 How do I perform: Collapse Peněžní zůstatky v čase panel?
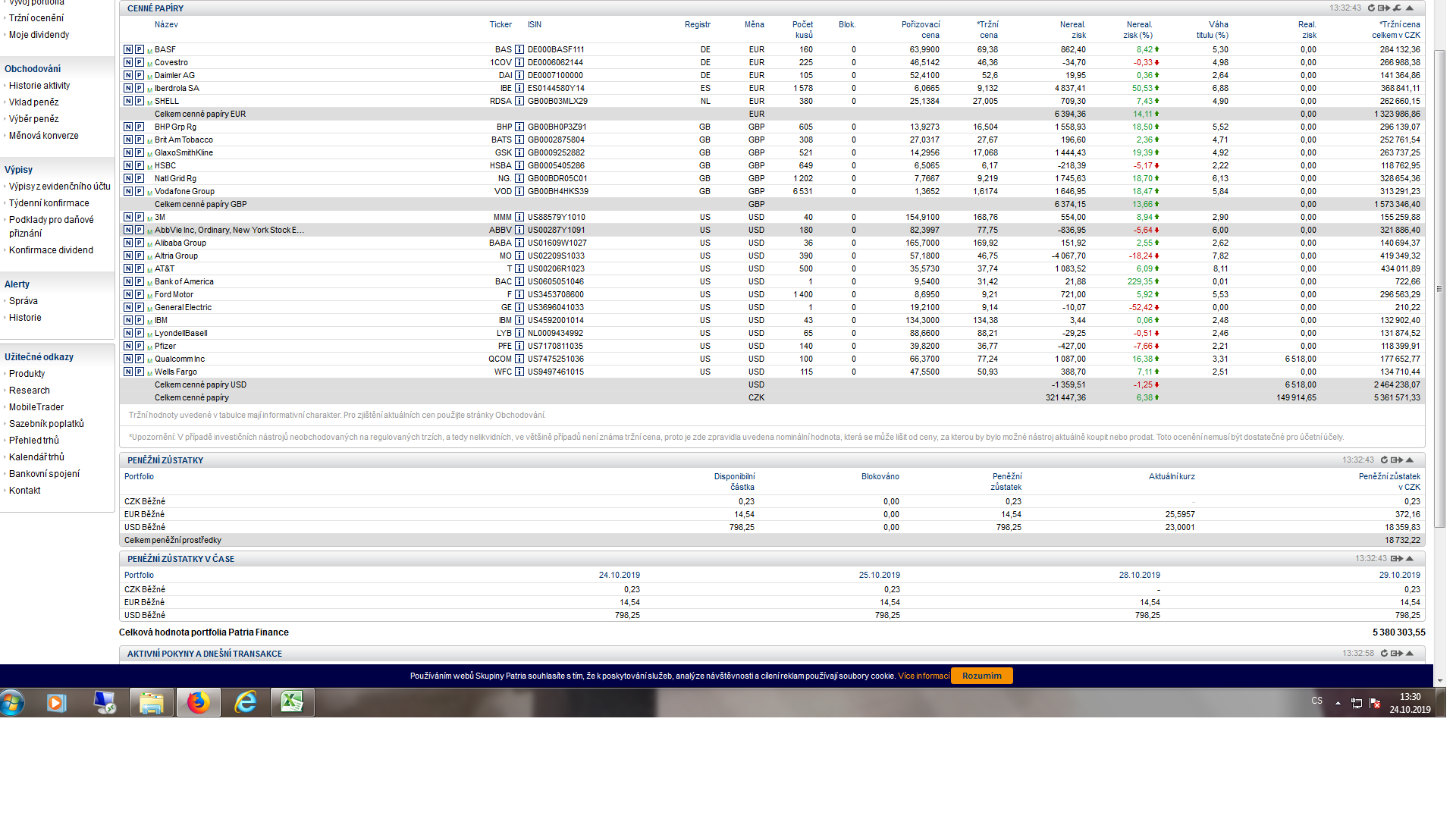click(x=1410, y=559)
